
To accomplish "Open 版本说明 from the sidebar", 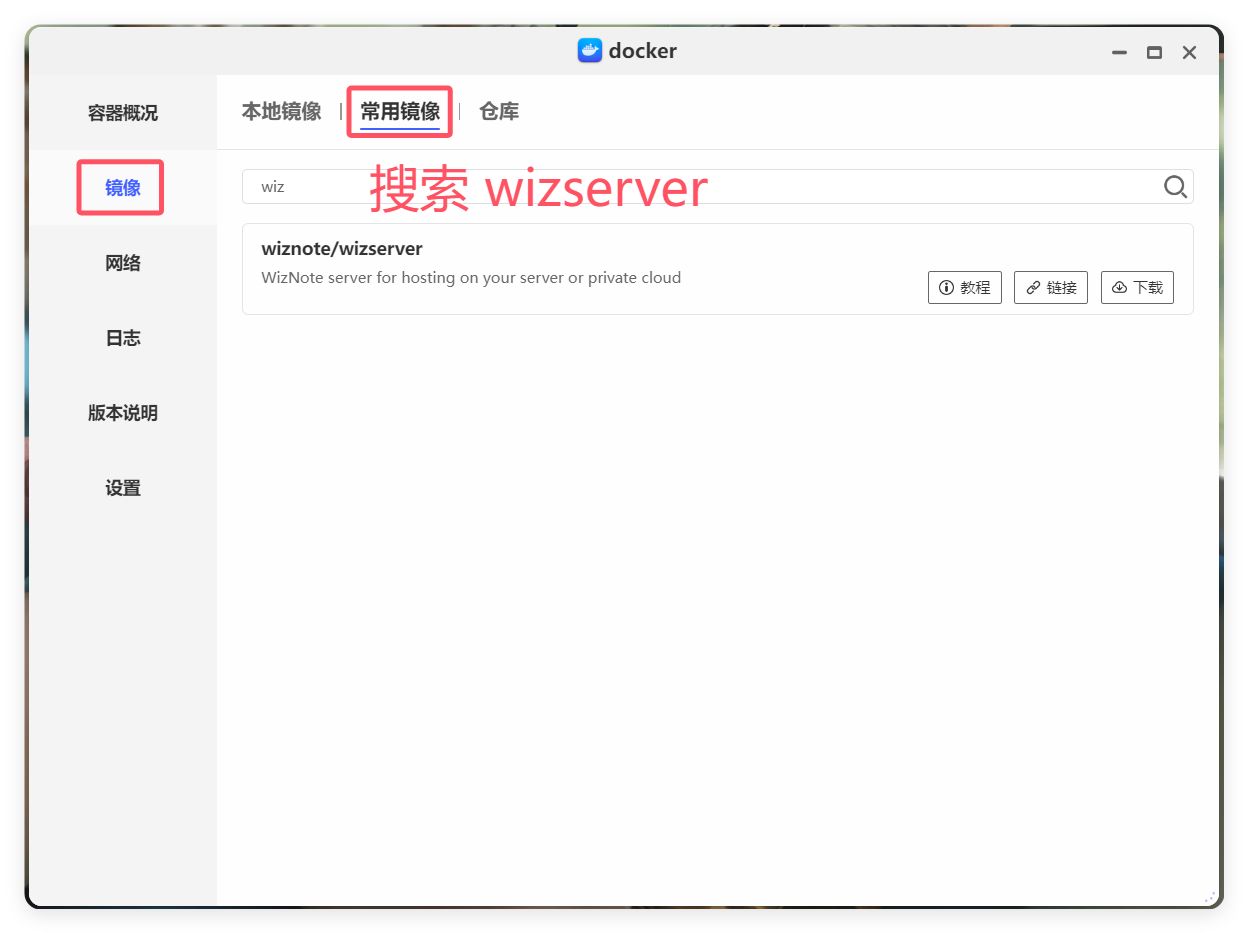I will [122, 412].
